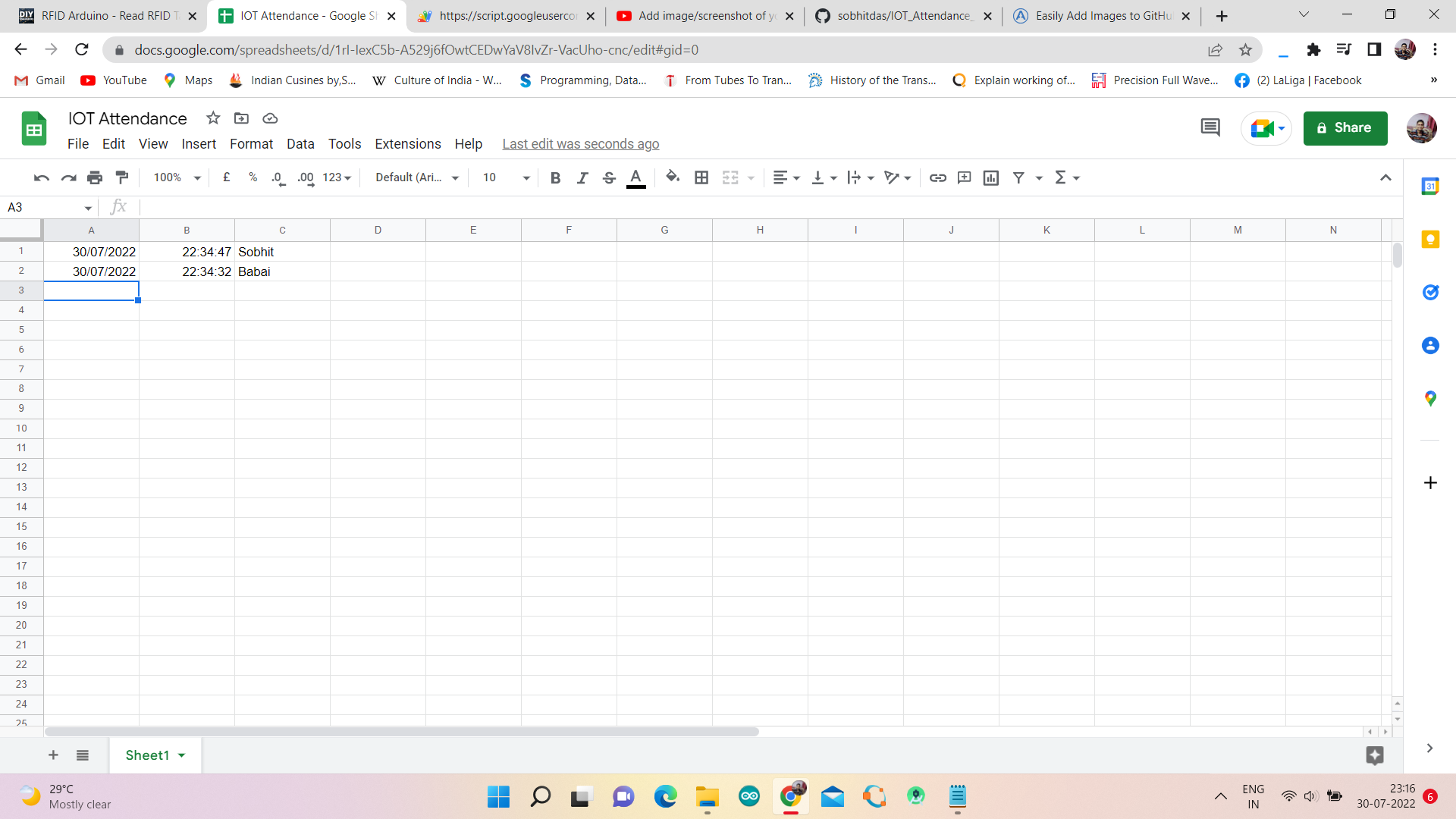Image resolution: width=1456 pixels, height=819 pixels.
Task: Click the green Share button
Action: [x=1345, y=127]
